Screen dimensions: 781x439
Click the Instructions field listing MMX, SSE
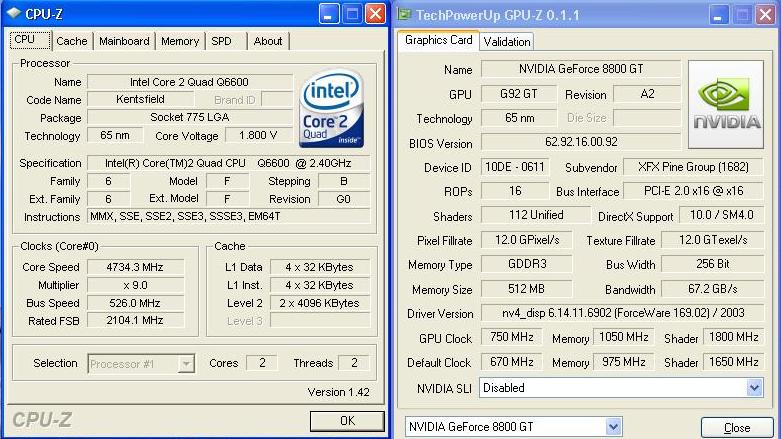[x=229, y=216]
